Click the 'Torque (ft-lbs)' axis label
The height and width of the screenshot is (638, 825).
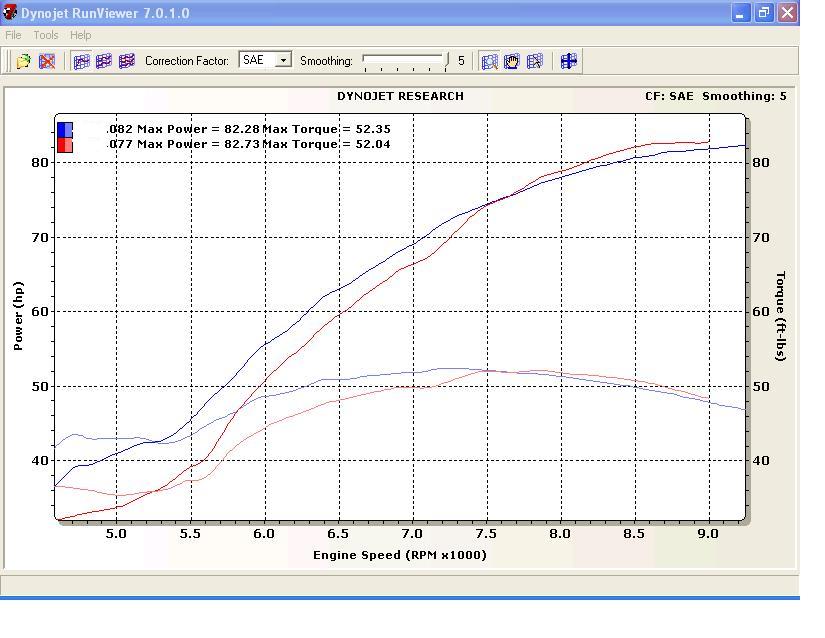[x=780, y=316]
